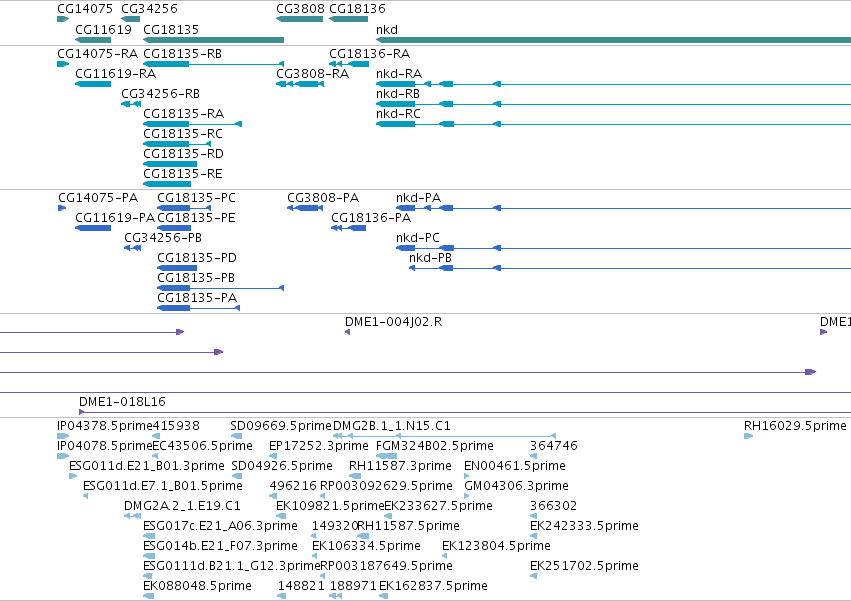This screenshot has width=851, height=601.
Task: Click EST EN00461.5prime
Action: [x=467, y=476]
